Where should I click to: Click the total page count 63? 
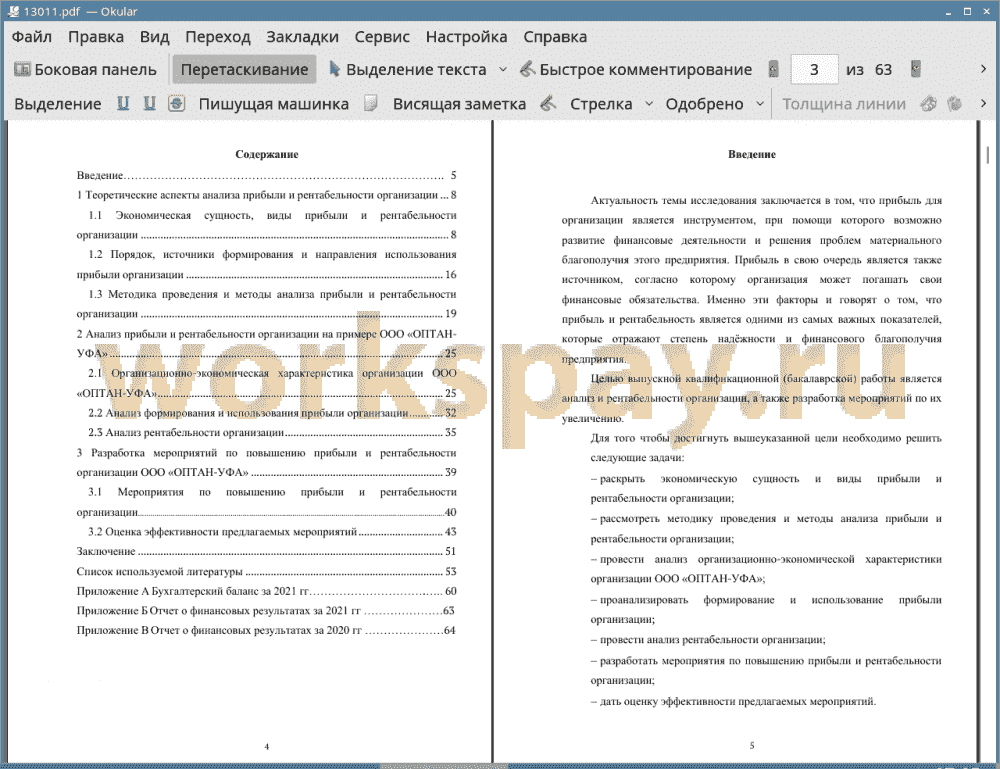(x=883, y=70)
